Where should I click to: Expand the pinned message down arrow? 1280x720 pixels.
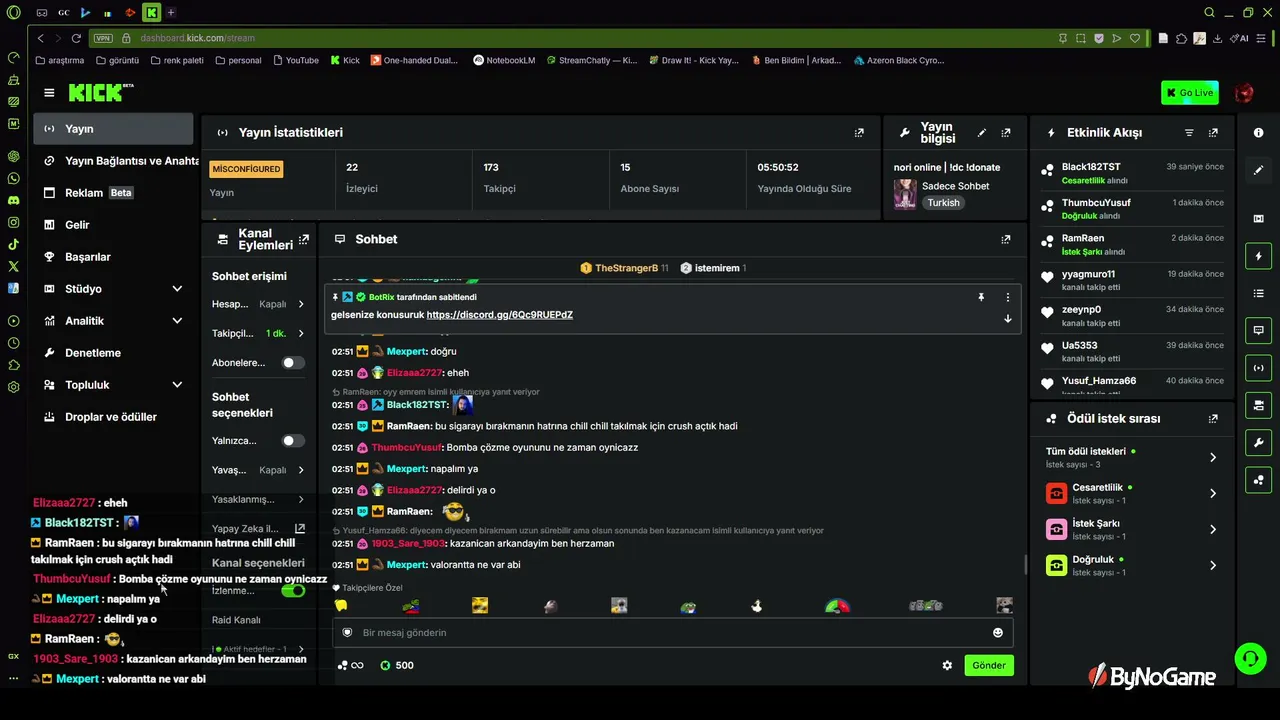1007,319
